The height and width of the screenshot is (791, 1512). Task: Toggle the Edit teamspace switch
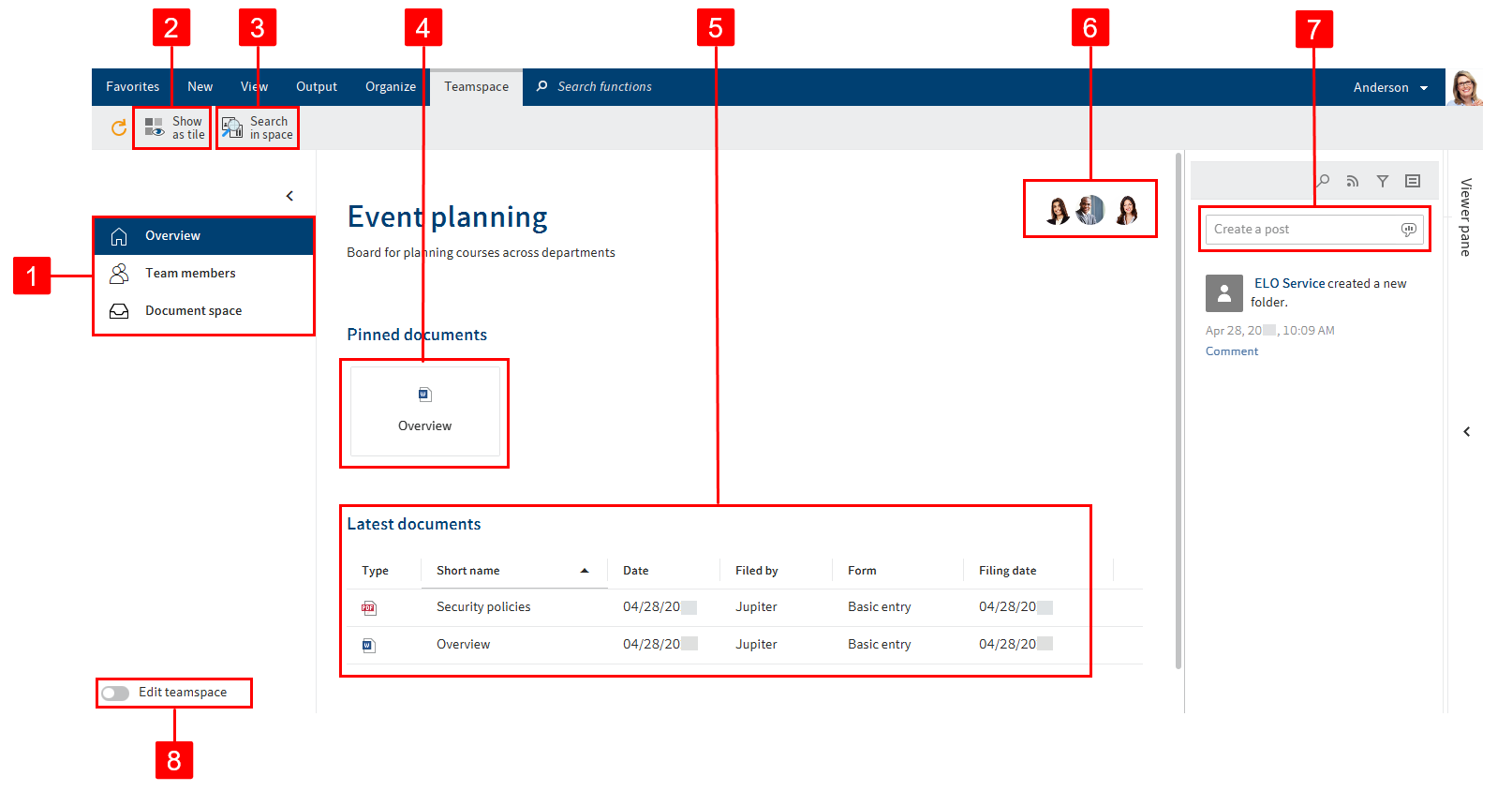click(x=115, y=694)
